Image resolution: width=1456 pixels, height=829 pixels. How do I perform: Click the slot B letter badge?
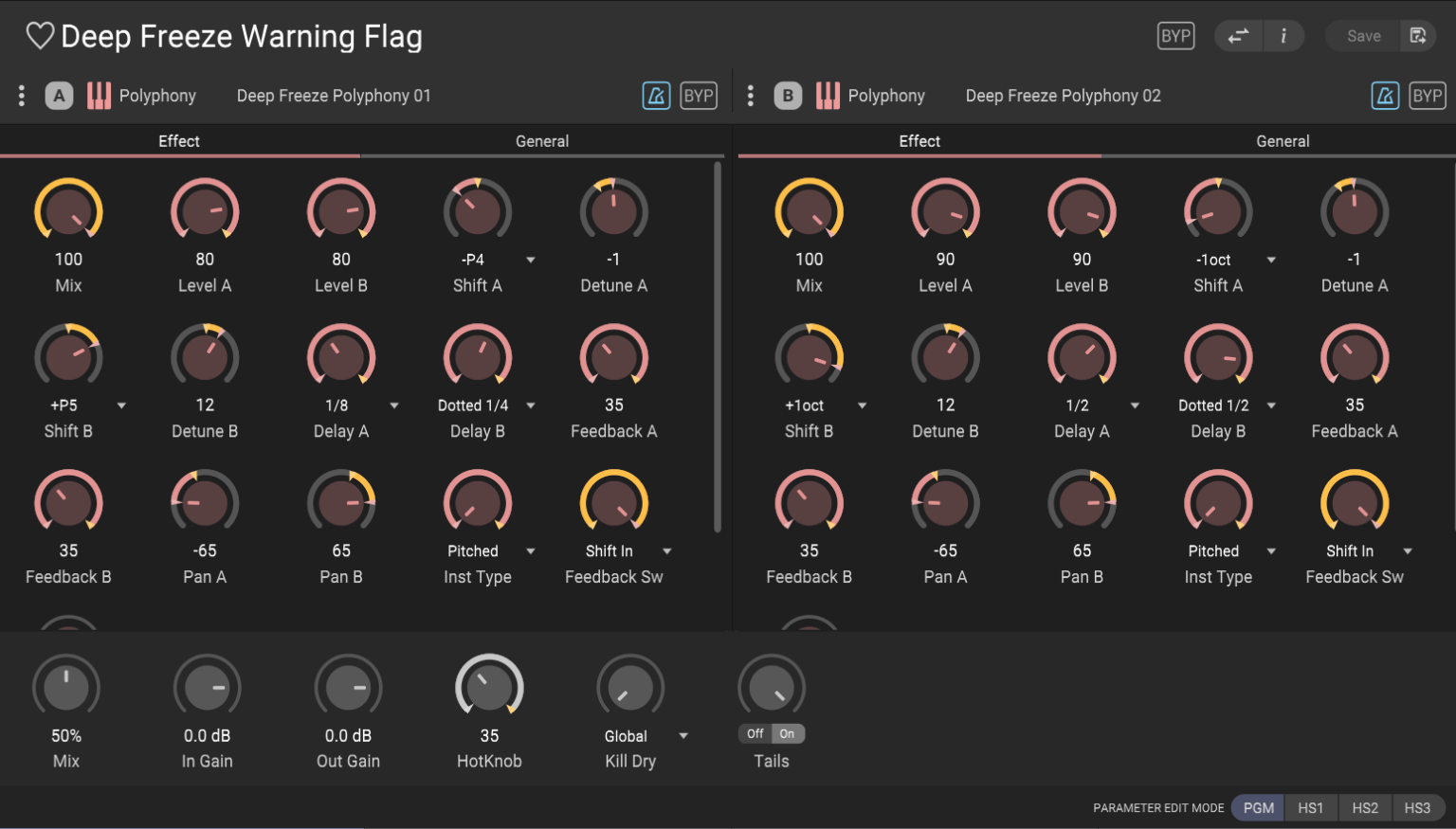point(788,96)
